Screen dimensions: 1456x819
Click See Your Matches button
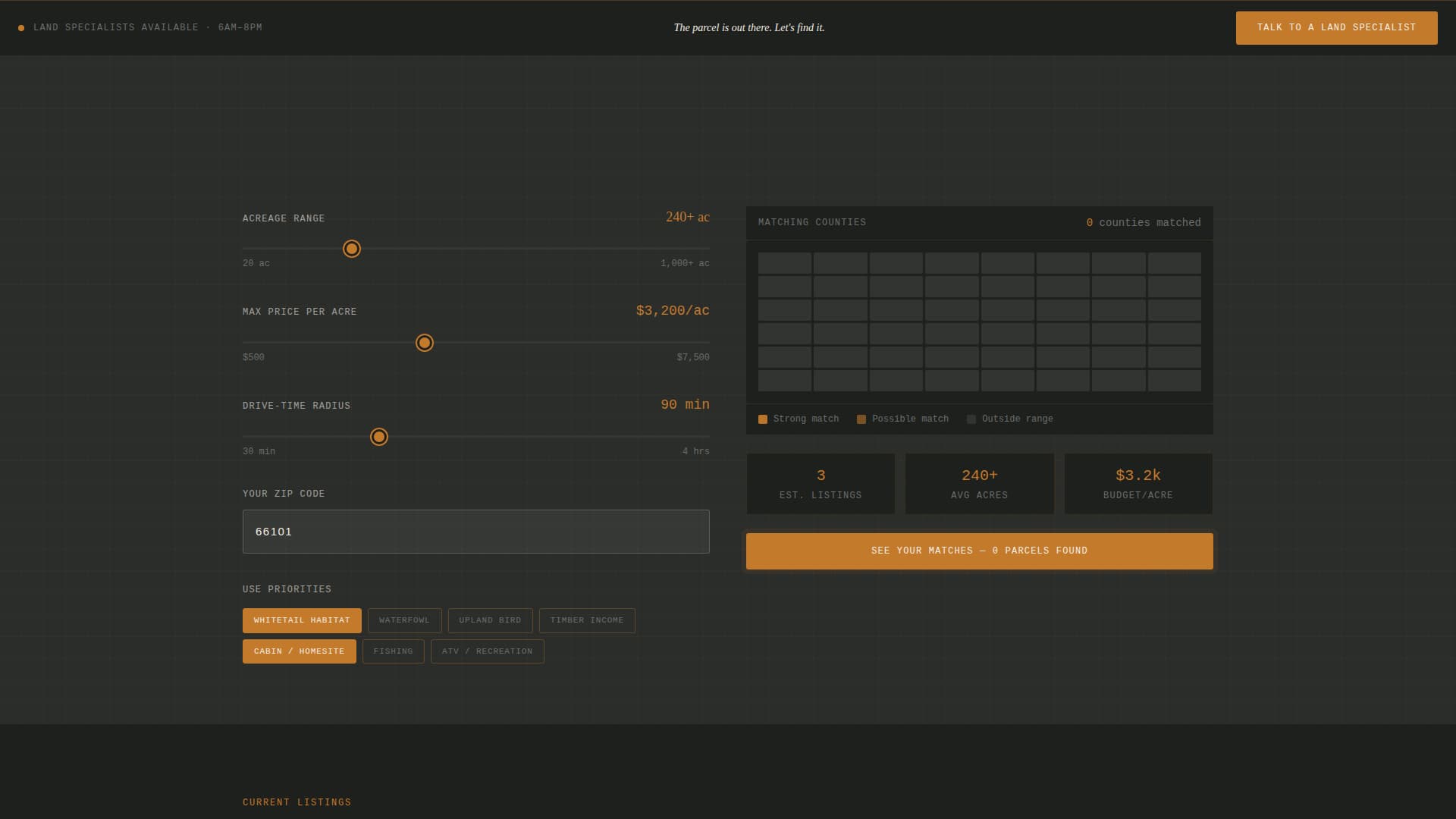[x=979, y=551]
